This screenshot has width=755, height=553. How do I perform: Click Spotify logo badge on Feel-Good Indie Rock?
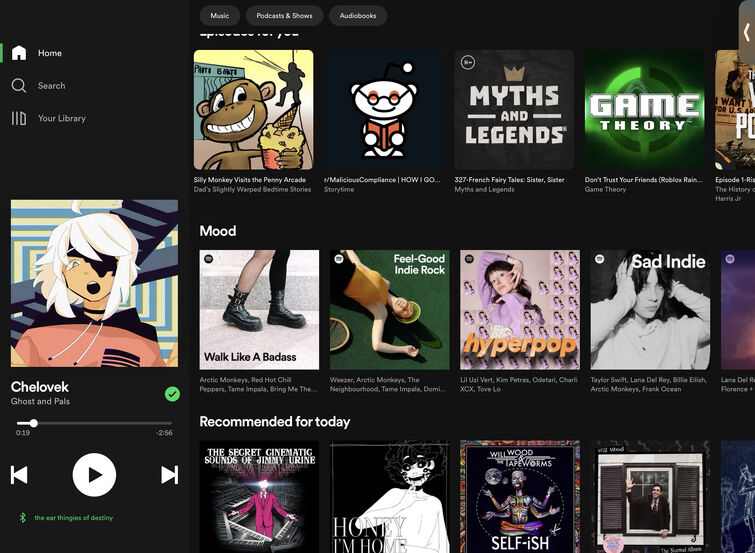click(339, 259)
